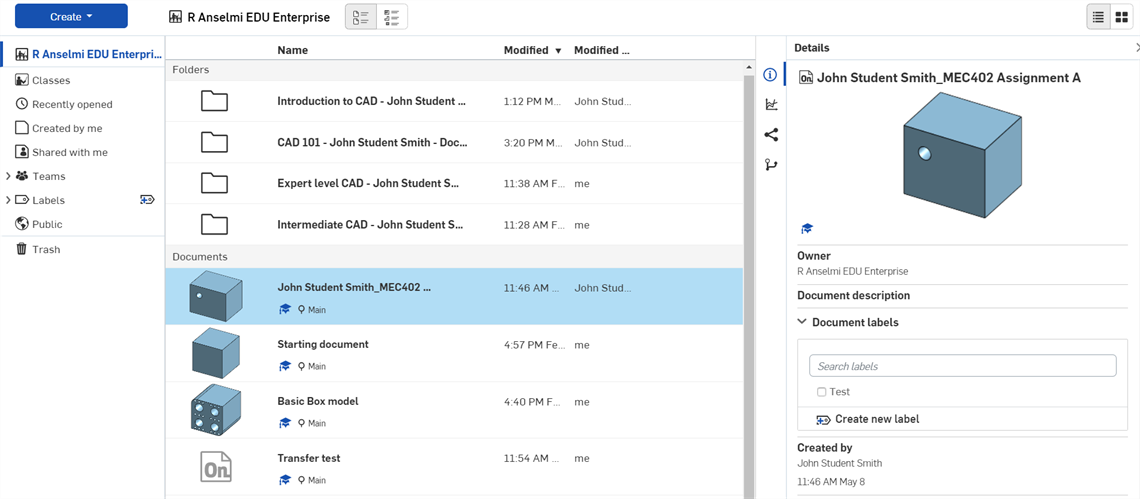This screenshot has height=499, width=1140.
Task: Open Classes in sidebar
Action: coord(51,80)
